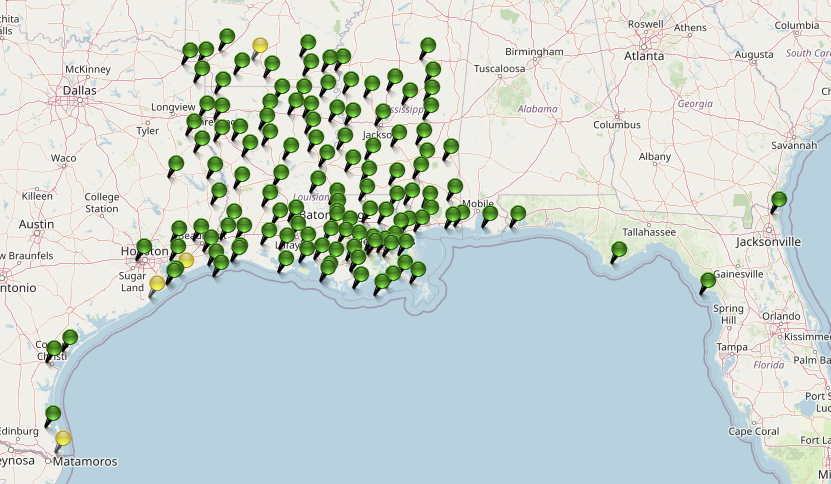Select green marker covering Corpus Christi label

54,350
